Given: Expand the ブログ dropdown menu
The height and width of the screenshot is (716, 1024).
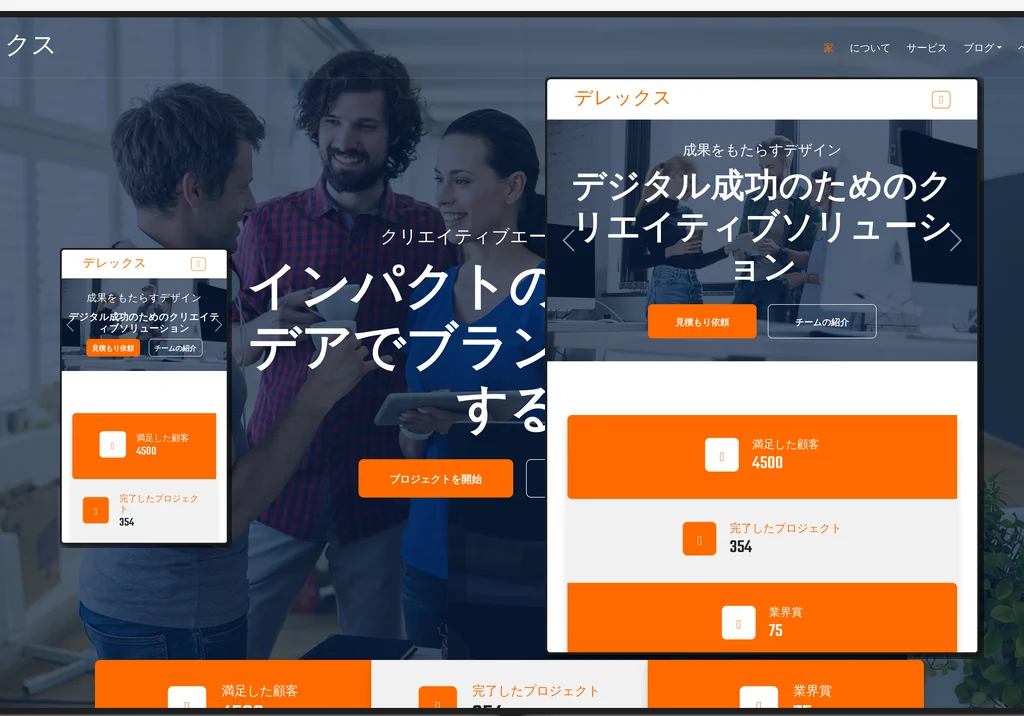Looking at the screenshot, I should pyautogui.click(x=981, y=47).
